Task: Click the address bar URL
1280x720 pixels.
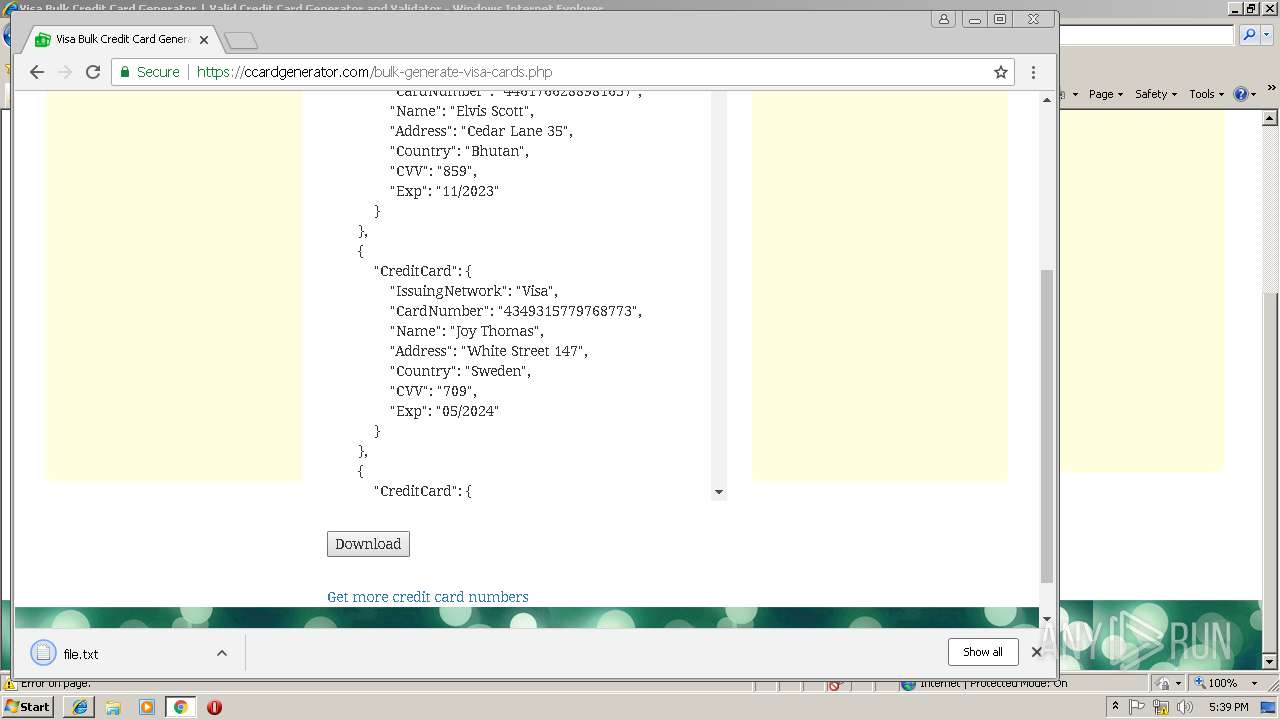Action: [x=374, y=72]
